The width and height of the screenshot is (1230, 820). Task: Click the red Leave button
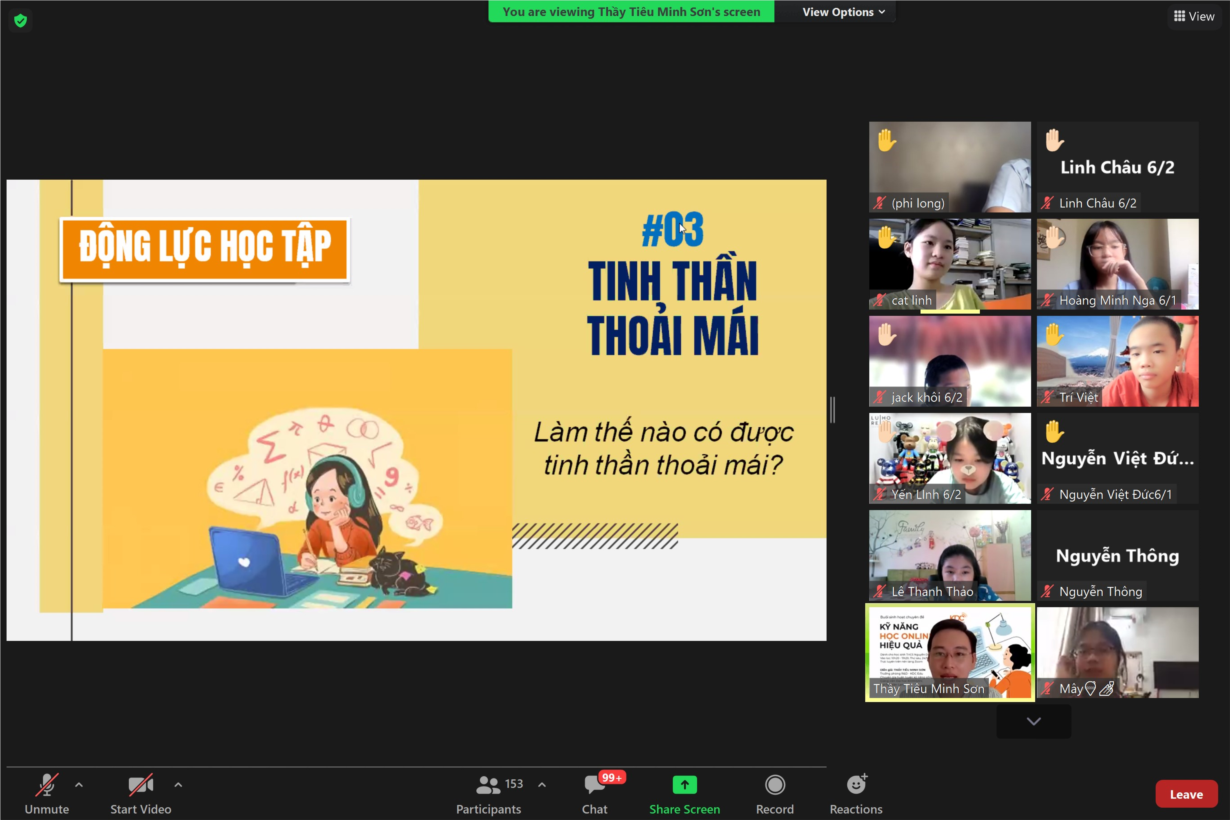[1186, 794]
